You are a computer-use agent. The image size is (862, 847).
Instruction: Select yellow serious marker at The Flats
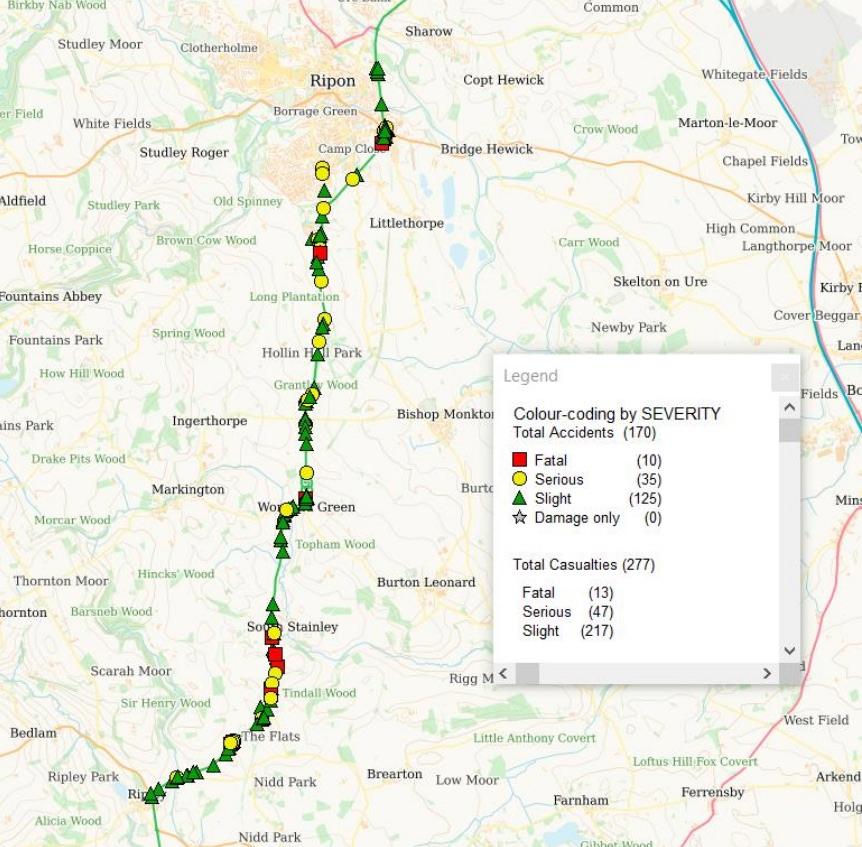click(231, 742)
